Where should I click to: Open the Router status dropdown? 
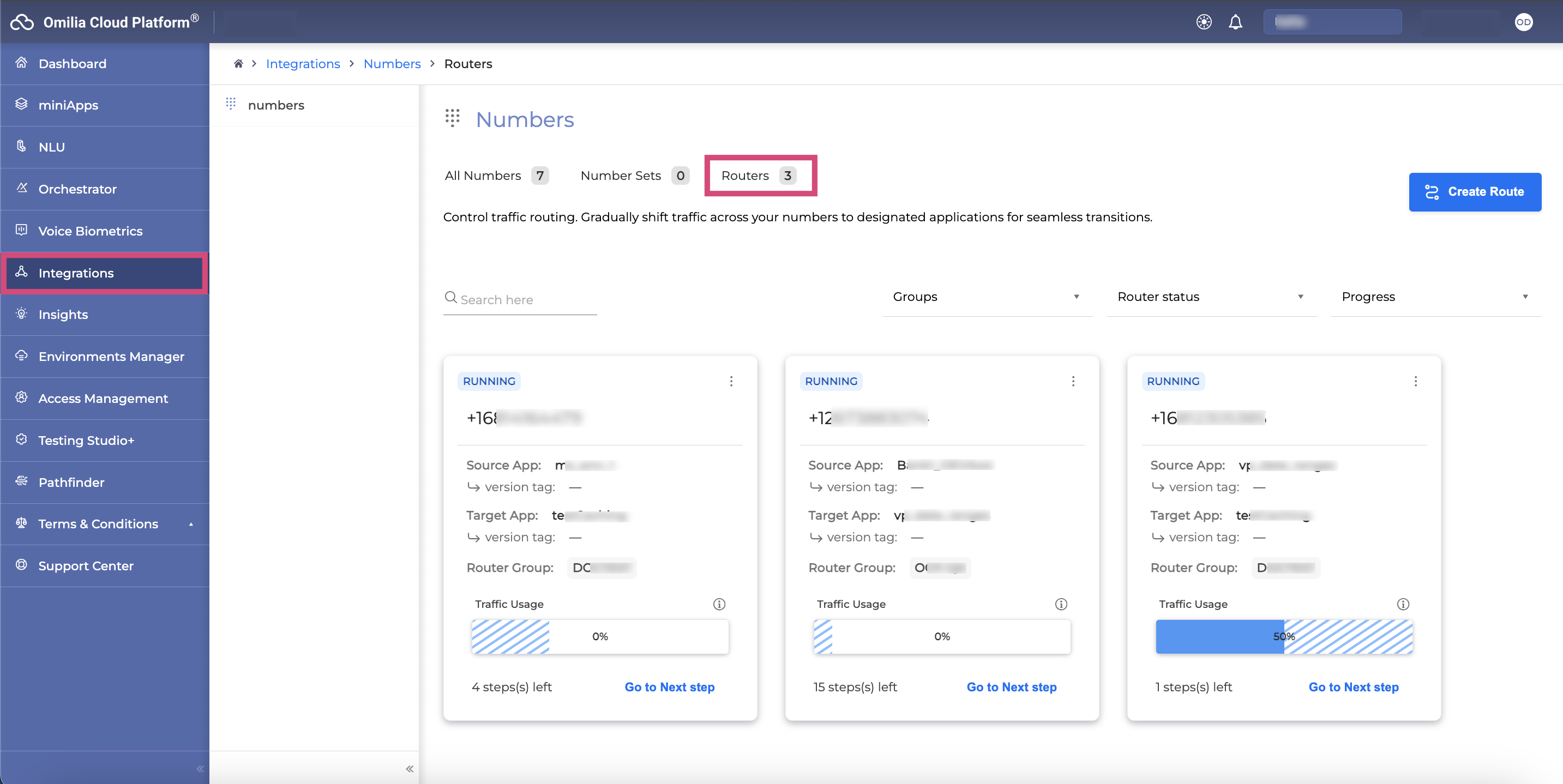(x=1211, y=297)
